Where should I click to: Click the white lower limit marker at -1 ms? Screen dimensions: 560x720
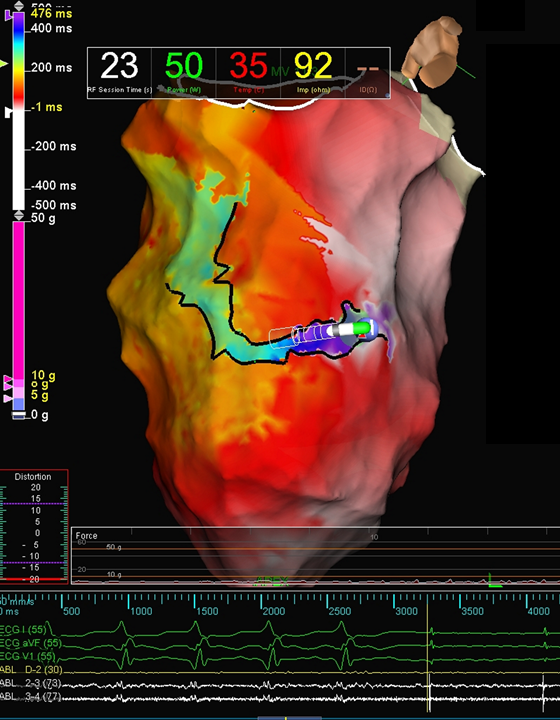(8, 112)
